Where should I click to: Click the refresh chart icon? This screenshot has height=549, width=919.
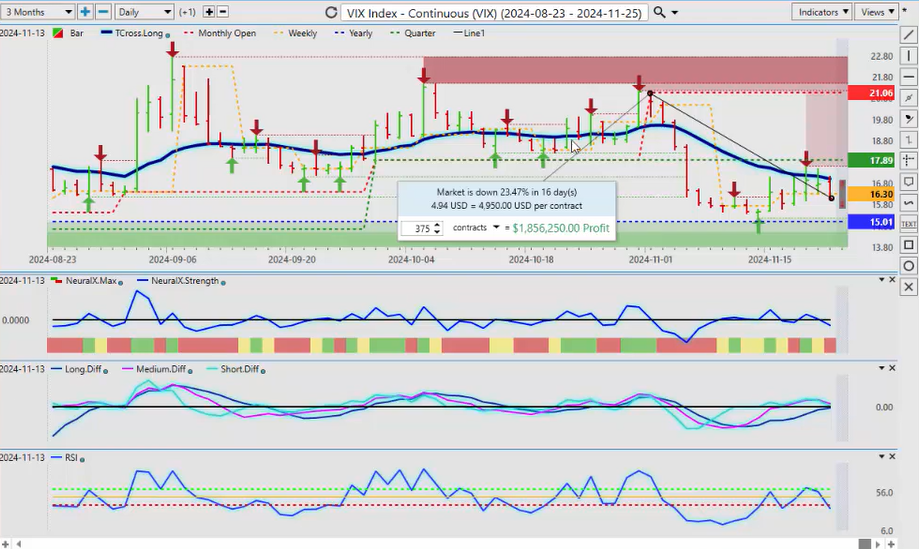[x=332, y=12]
